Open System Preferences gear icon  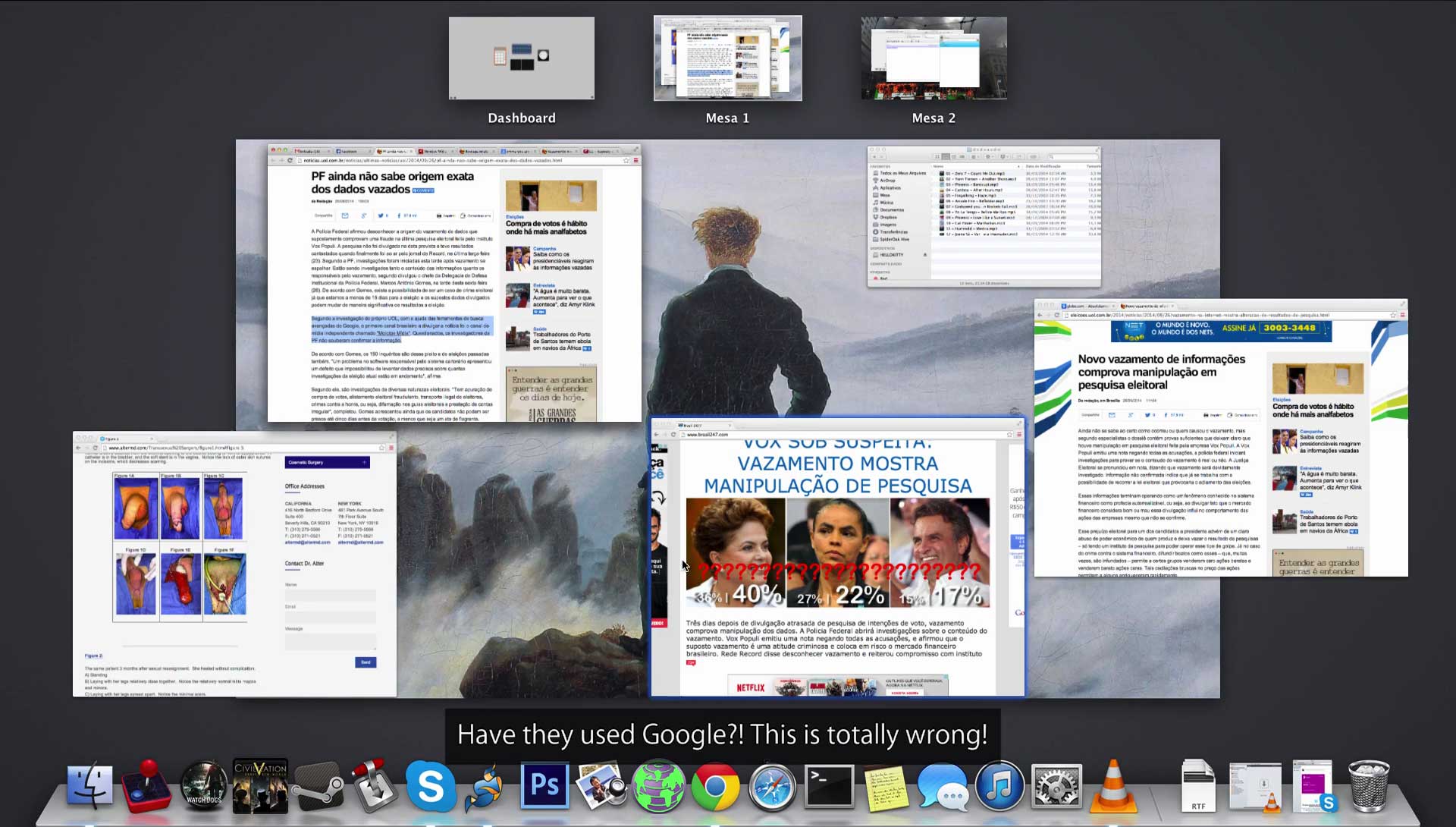[x=1056, y=787]
